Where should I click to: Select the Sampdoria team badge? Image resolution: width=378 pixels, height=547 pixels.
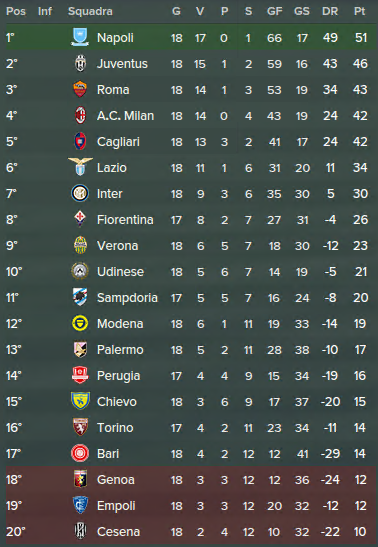tap(80, 297)
